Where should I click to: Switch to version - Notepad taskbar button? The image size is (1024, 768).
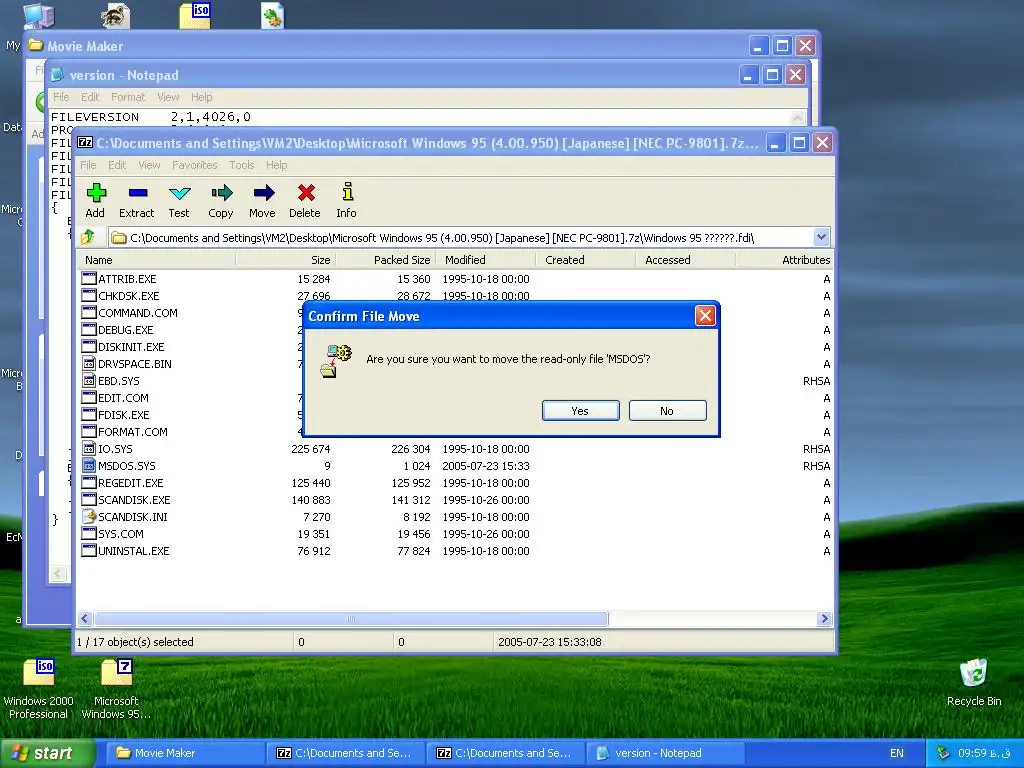point(665,753)
